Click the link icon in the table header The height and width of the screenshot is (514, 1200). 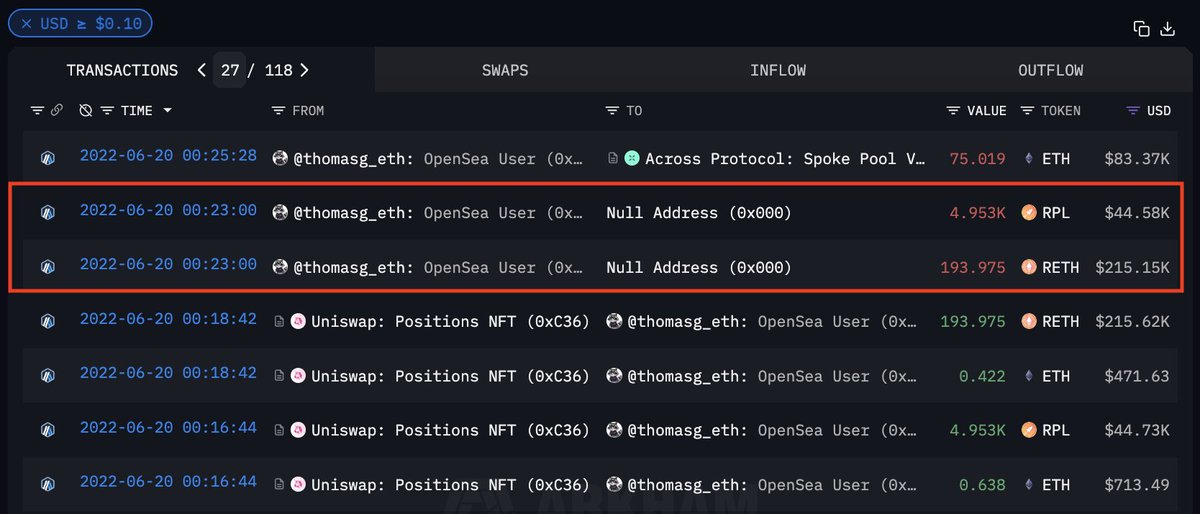(58, 110)
